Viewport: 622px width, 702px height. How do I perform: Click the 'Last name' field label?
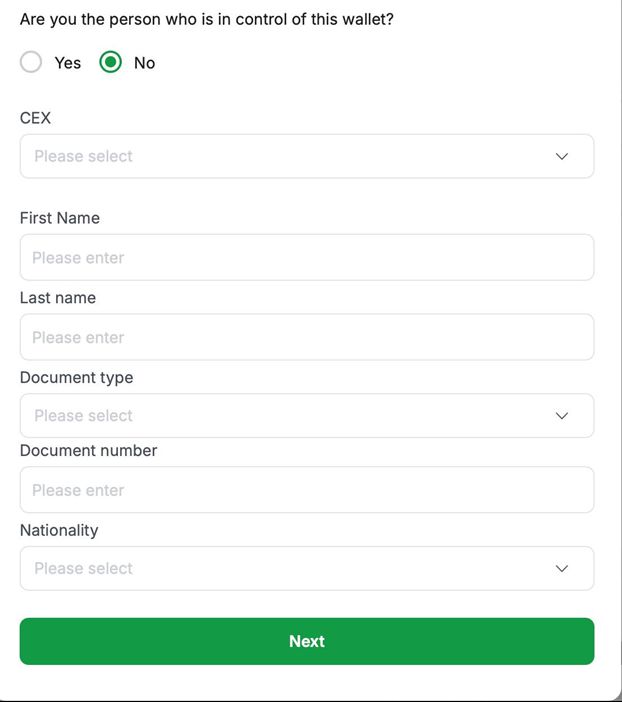point(58,298)
